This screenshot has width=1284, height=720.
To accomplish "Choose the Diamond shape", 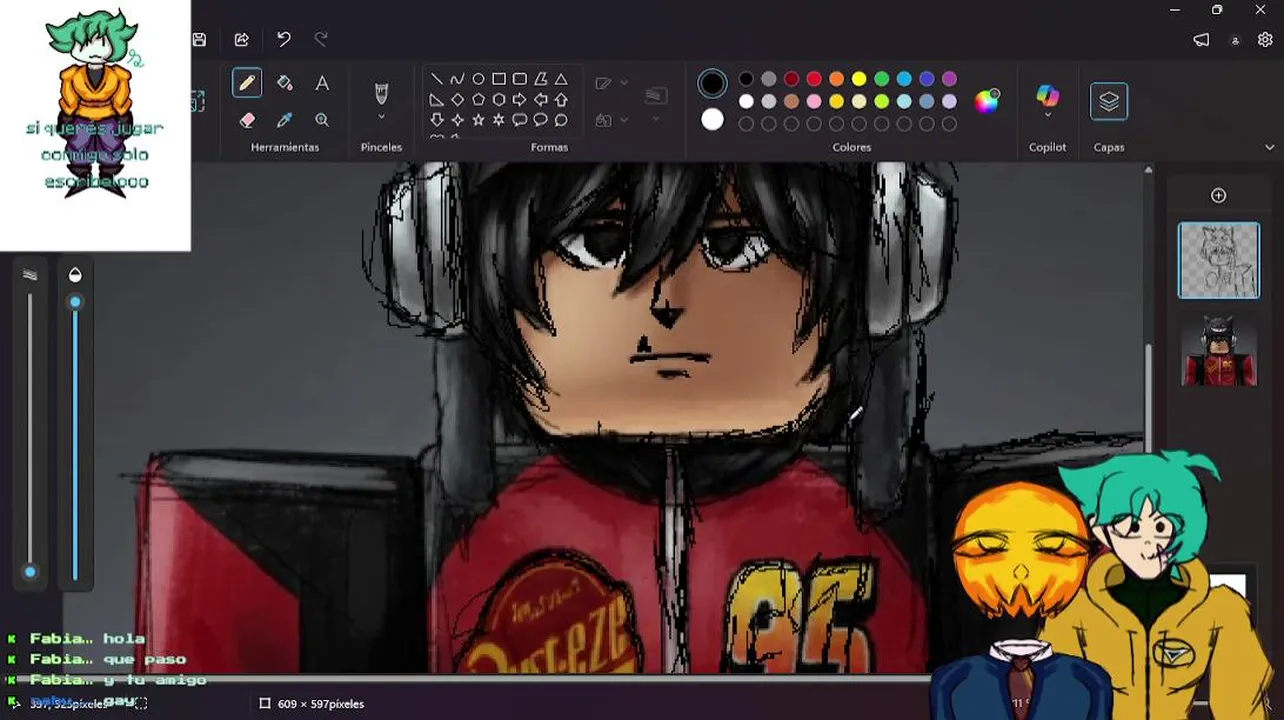I will tap(457, 100).
